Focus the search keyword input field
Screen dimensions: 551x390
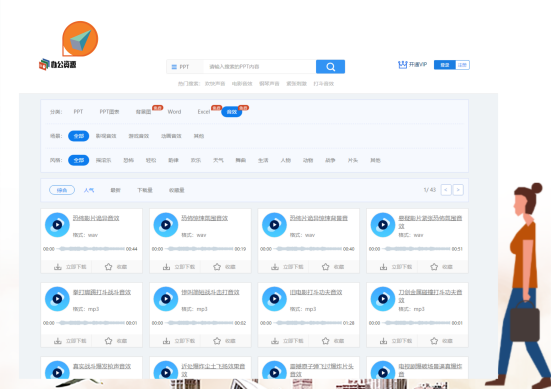[259, 67]
